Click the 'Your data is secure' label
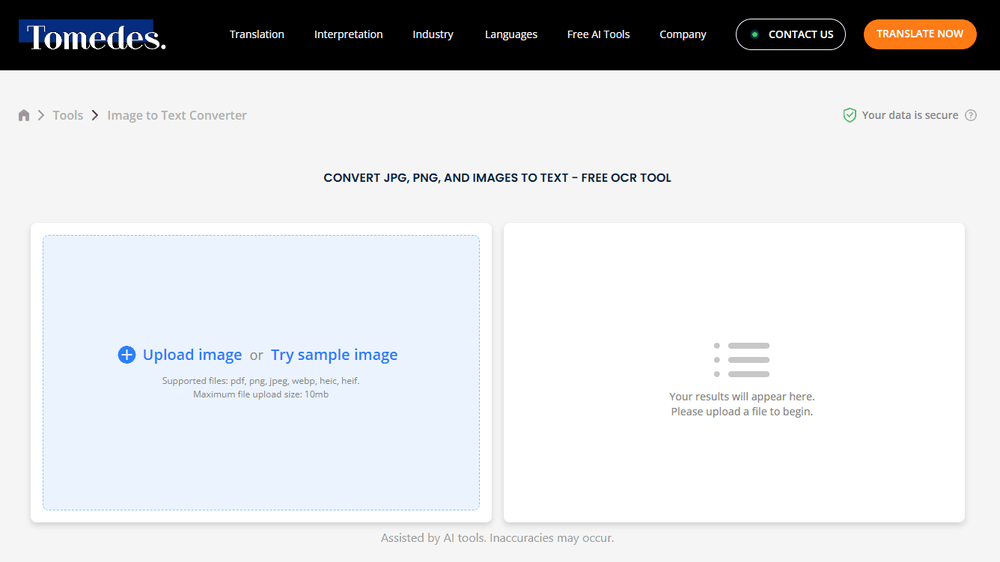The image size is (1000, 562). [910, 115]
